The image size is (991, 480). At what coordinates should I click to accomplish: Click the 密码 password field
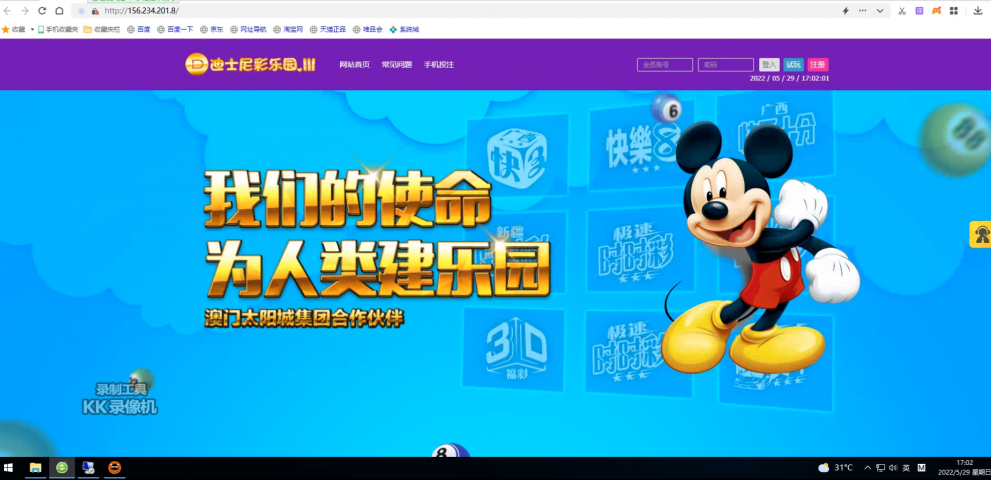coord(726,65)
